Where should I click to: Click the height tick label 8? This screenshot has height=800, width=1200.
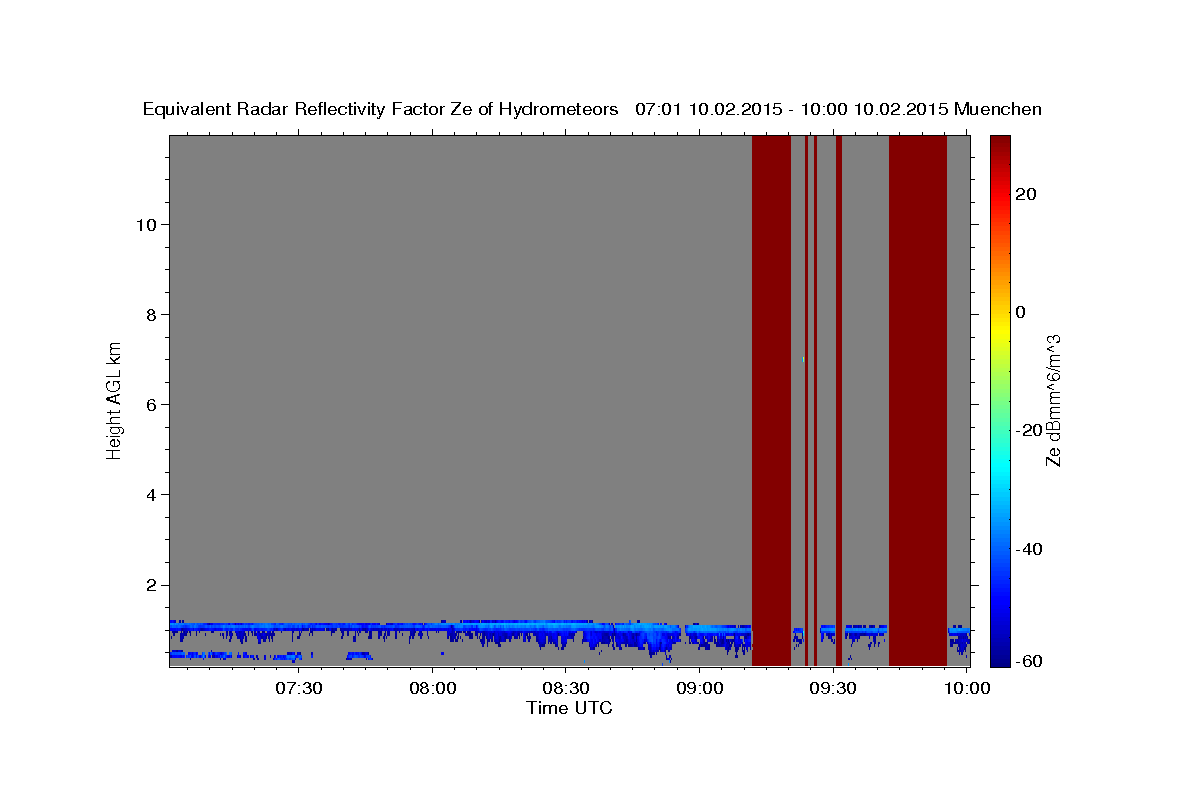[150, 315]
